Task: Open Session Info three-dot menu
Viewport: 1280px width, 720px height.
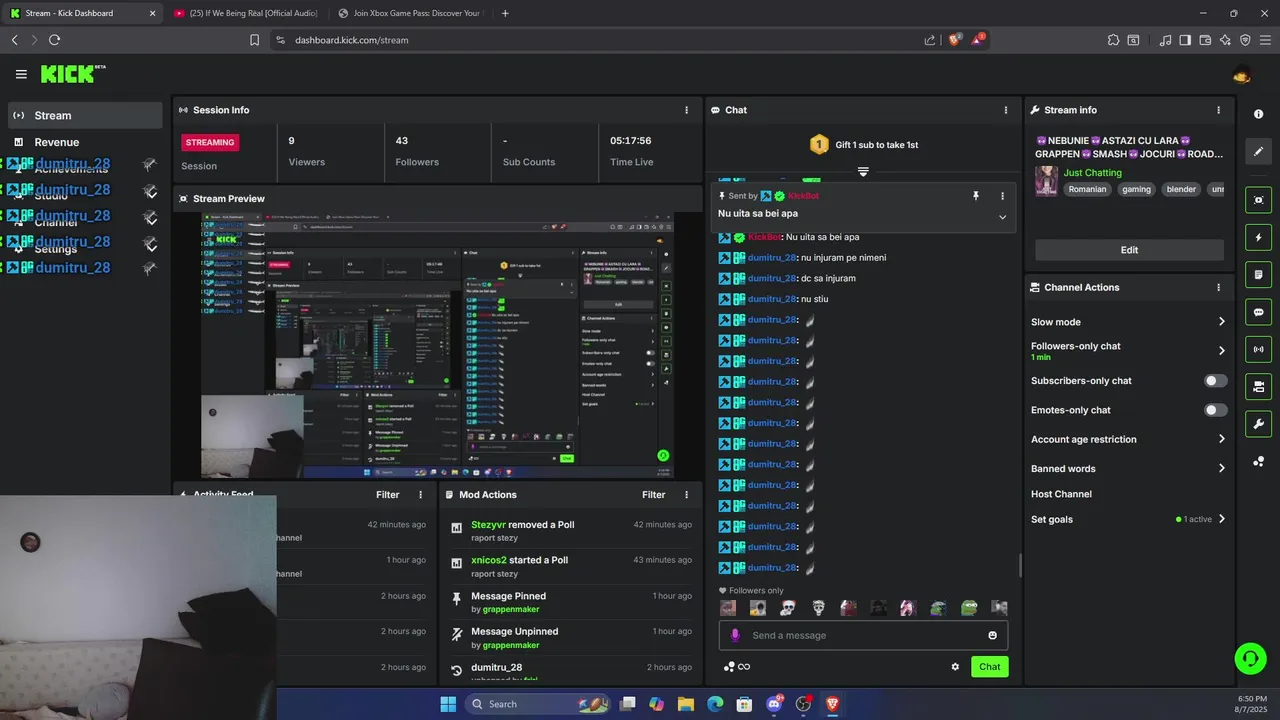Action: coord(686,110)
